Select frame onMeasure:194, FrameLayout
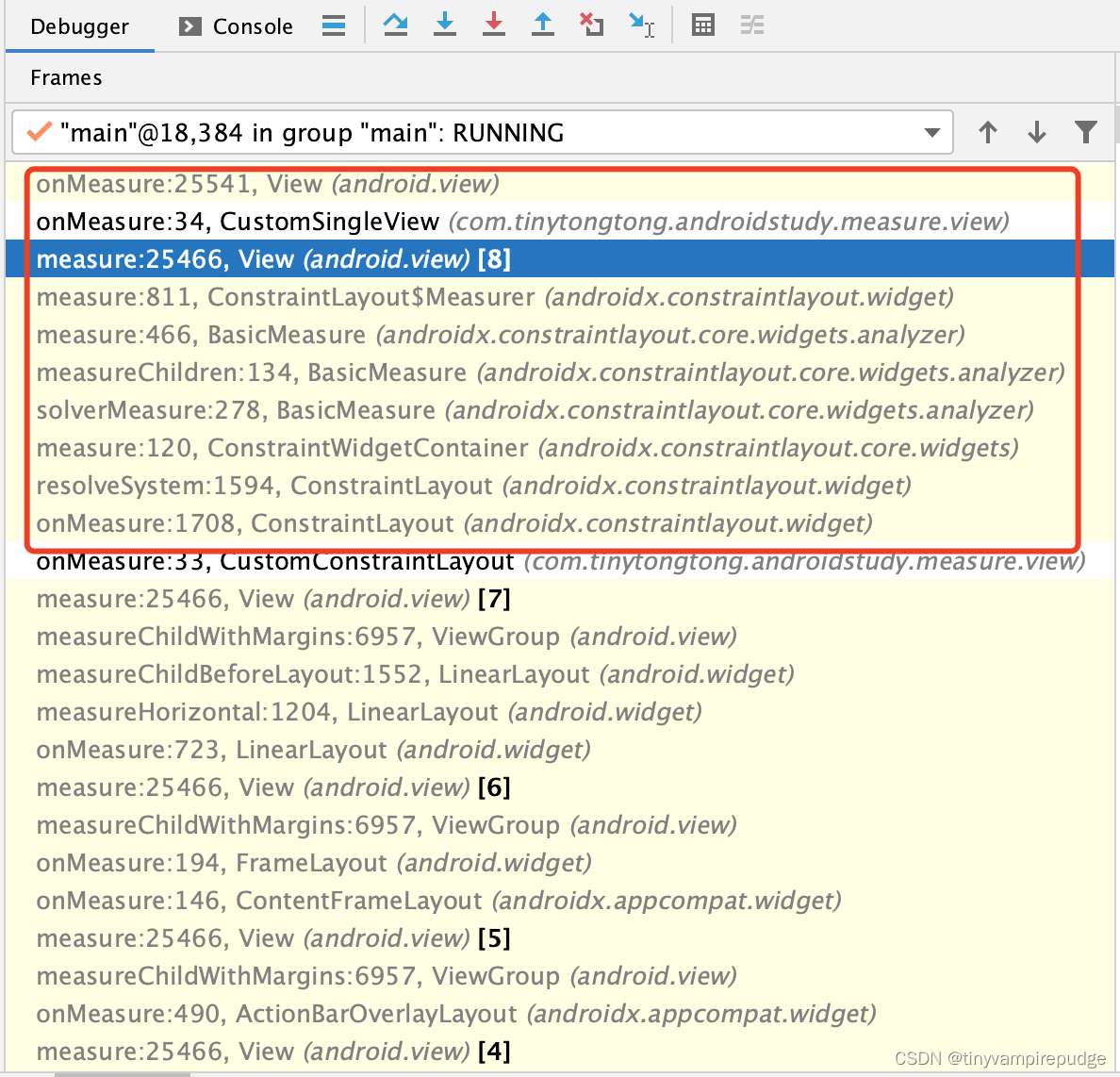Image resolution: width=1120 pixels, height=1077 pixels. coord(560,863)
